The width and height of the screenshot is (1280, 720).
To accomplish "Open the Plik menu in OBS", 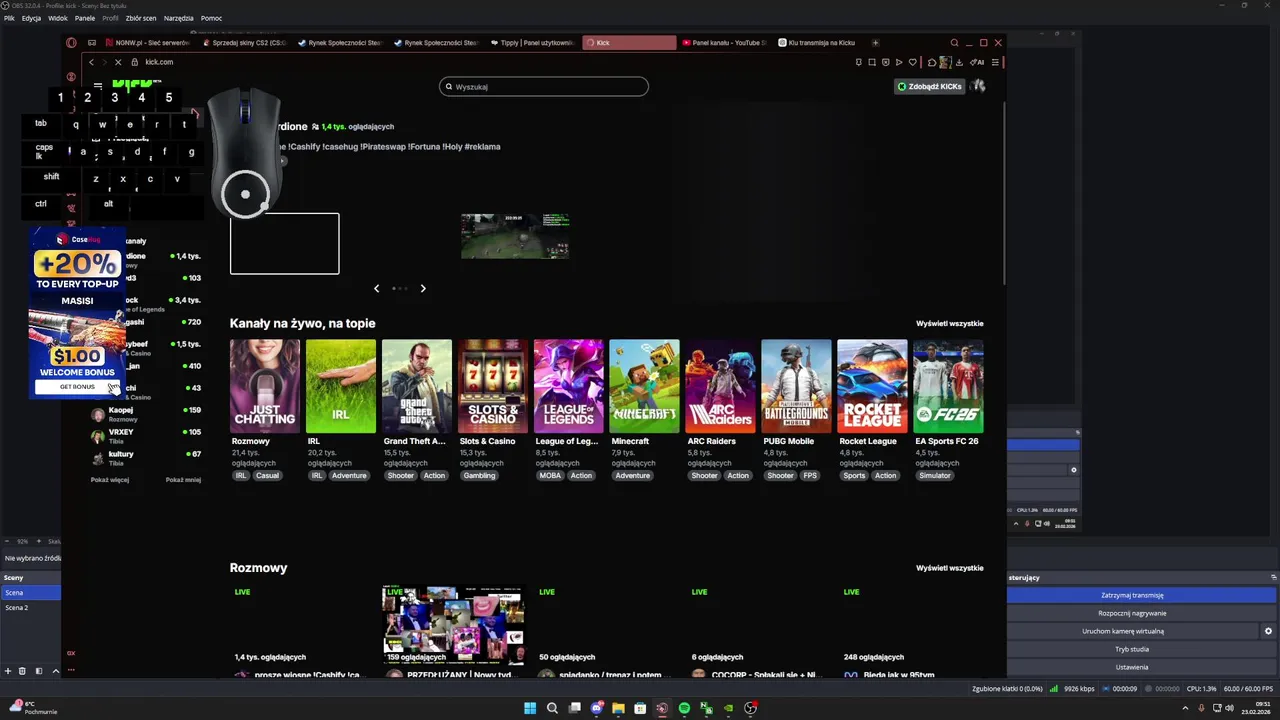I will click(x=9, y=18).
